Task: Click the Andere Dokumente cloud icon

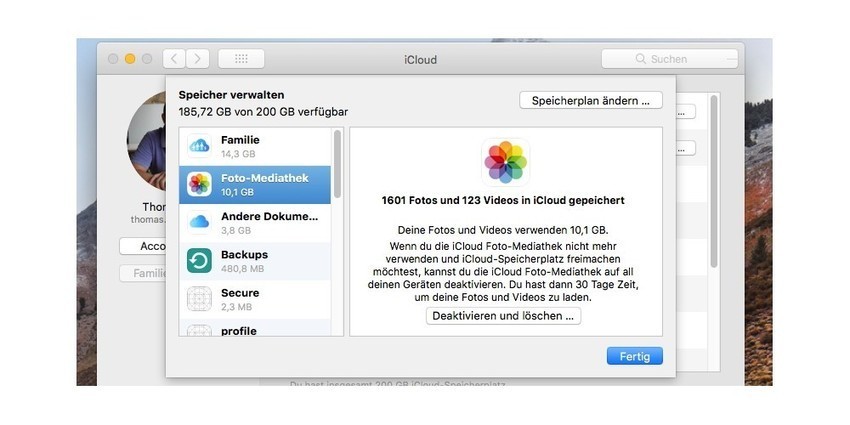Action: coord(199,222)
